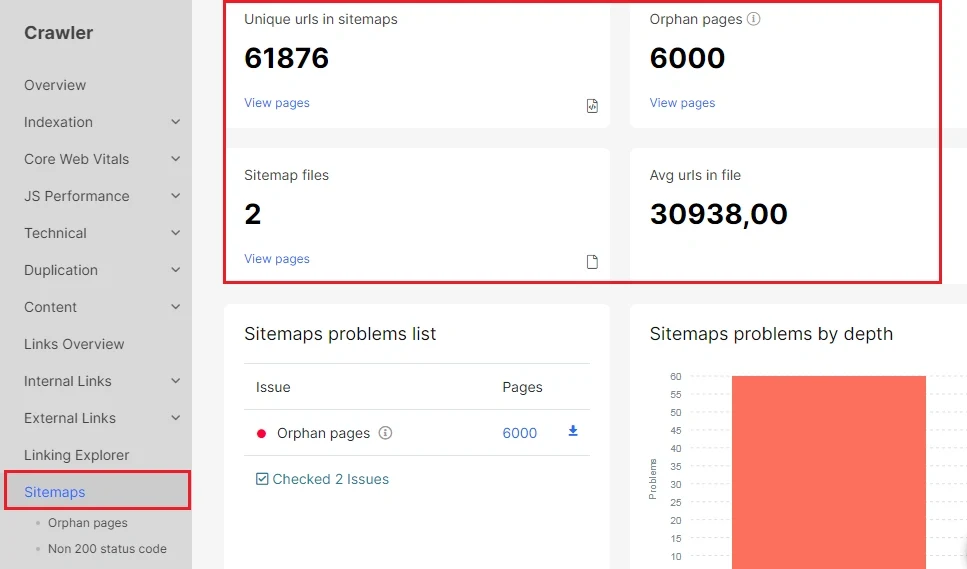967x569 pixels.
Task: Toggle the Checked 2 Issues checkbox
Action: tap(262, 479)
